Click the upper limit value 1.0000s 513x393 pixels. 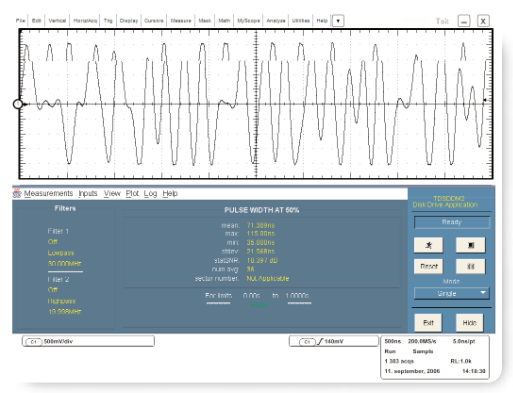click(297, 296)
